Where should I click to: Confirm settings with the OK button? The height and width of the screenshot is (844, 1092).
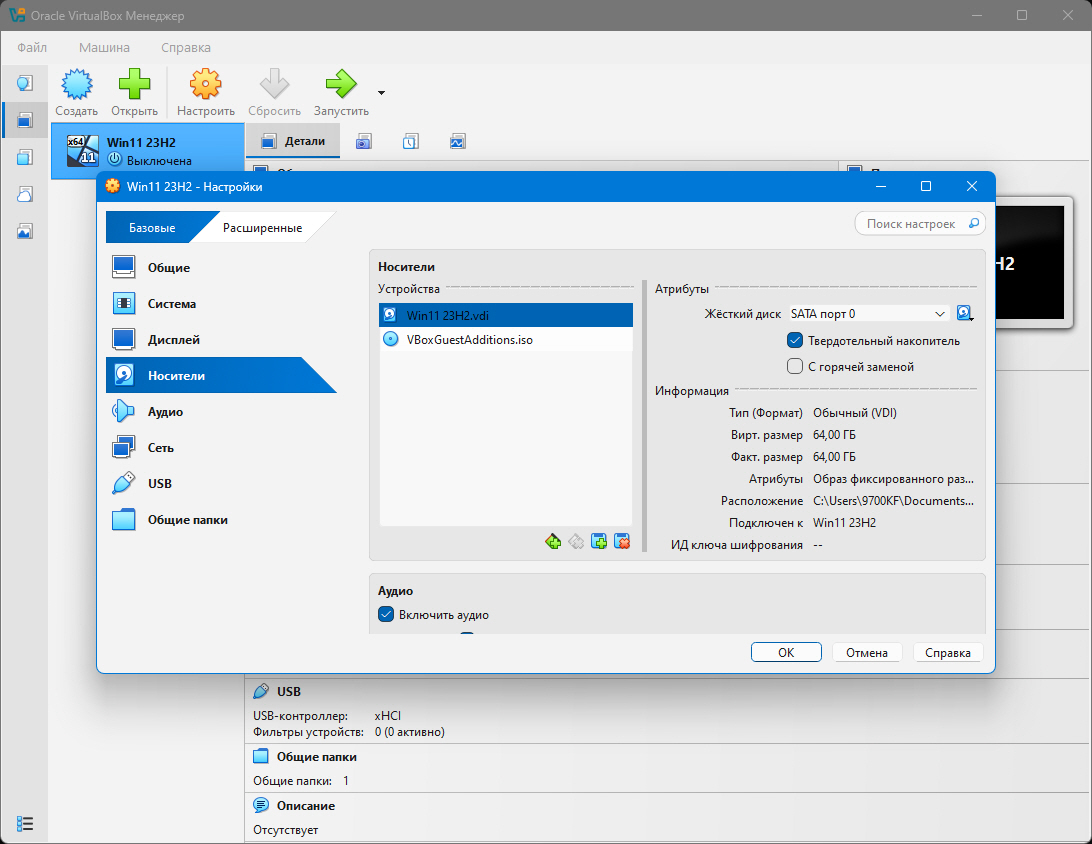coord(786,652)
